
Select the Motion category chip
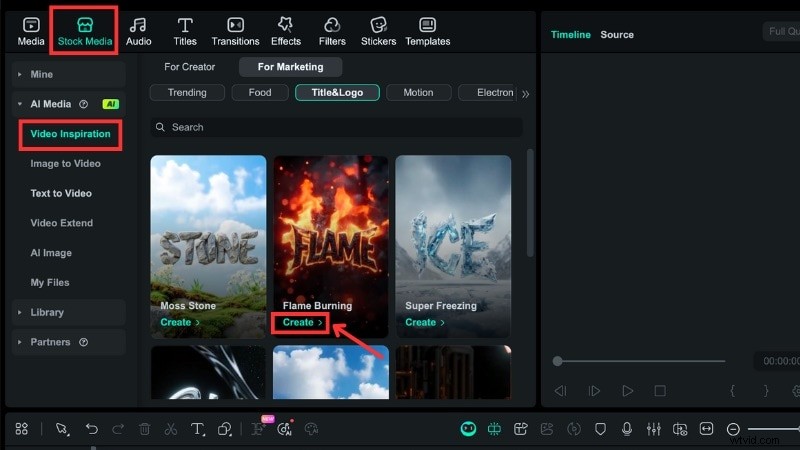click(x=418, y=93)
